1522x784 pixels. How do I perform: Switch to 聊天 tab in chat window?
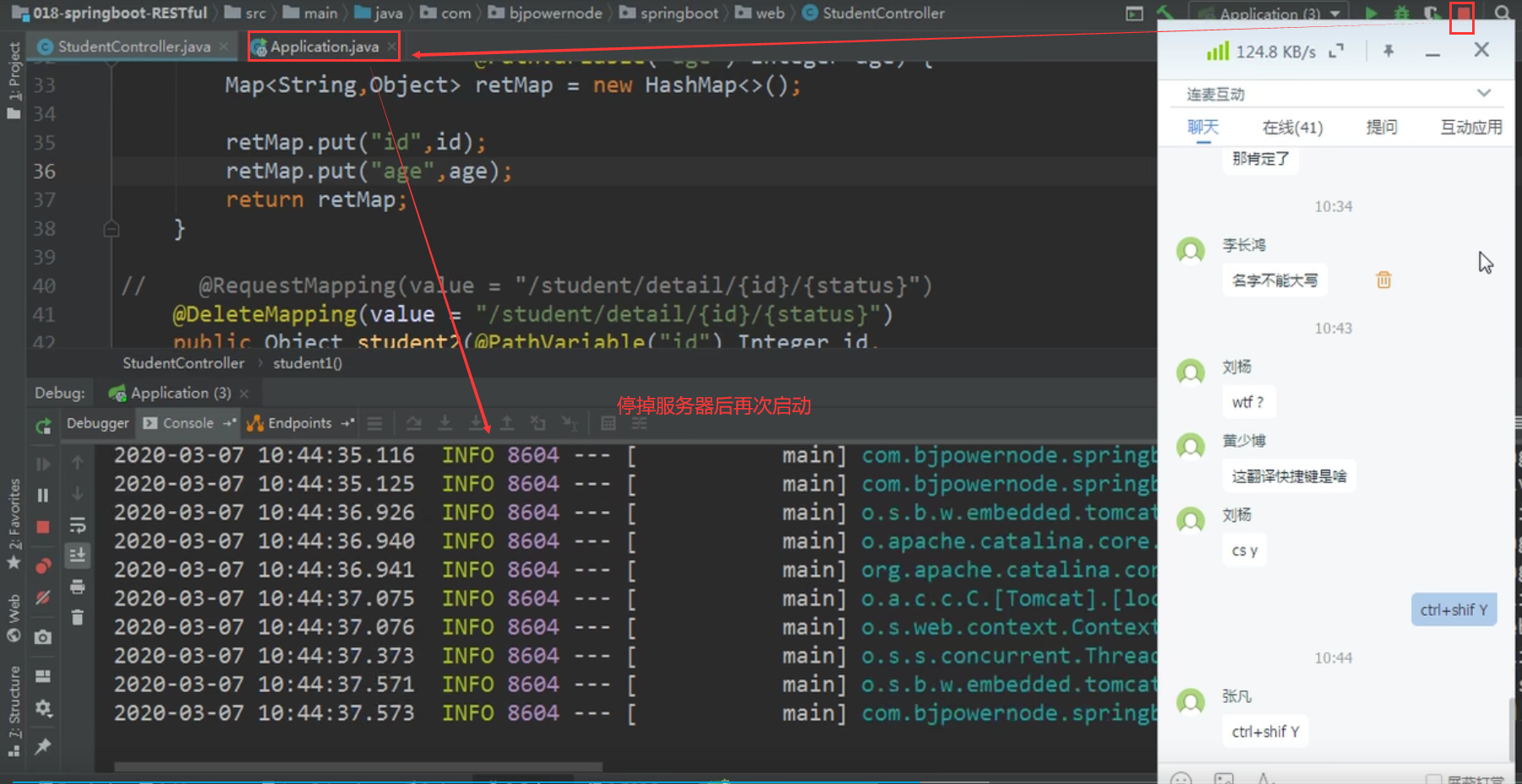[1203, 128]
